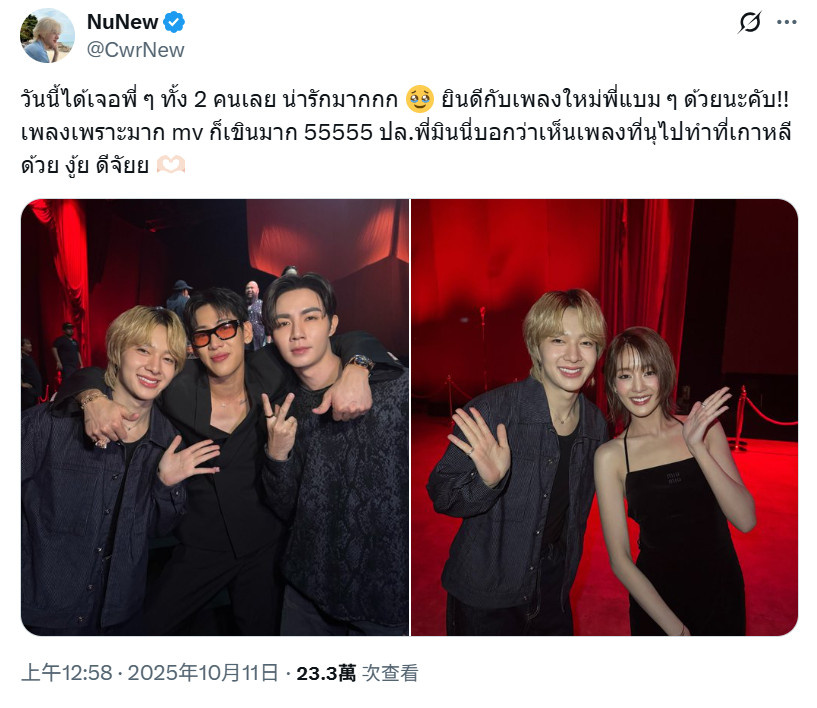This screenshot has width=817, height=708.
Task: Open the 23.3萬 view count
Action: 326,674
